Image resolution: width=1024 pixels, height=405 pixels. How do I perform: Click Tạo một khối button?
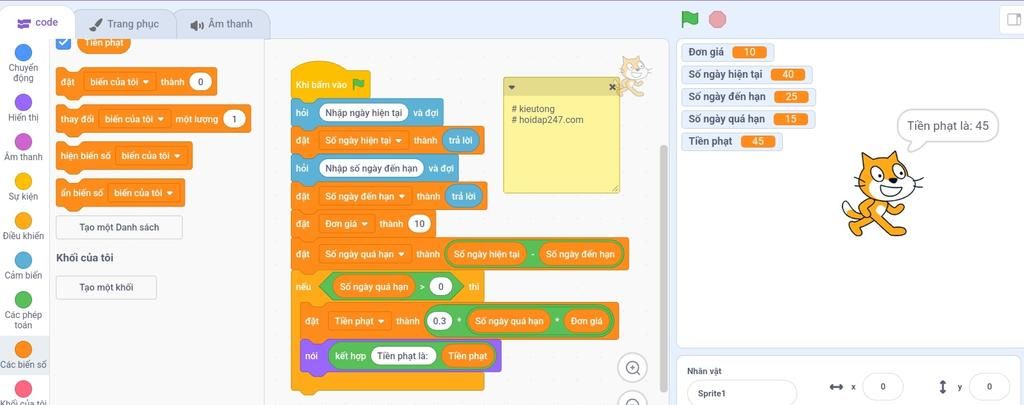coord(106,287)
